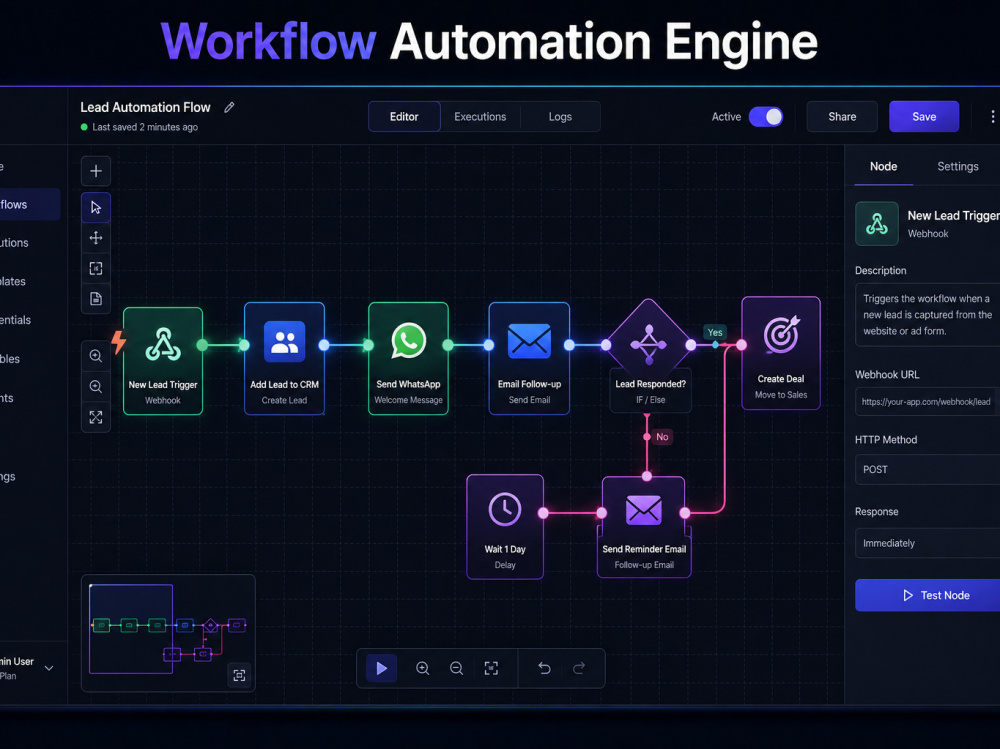This screenshot has height=749, width=1000.
Task: Click the Description text box
Action: click(x=927, y=315)
